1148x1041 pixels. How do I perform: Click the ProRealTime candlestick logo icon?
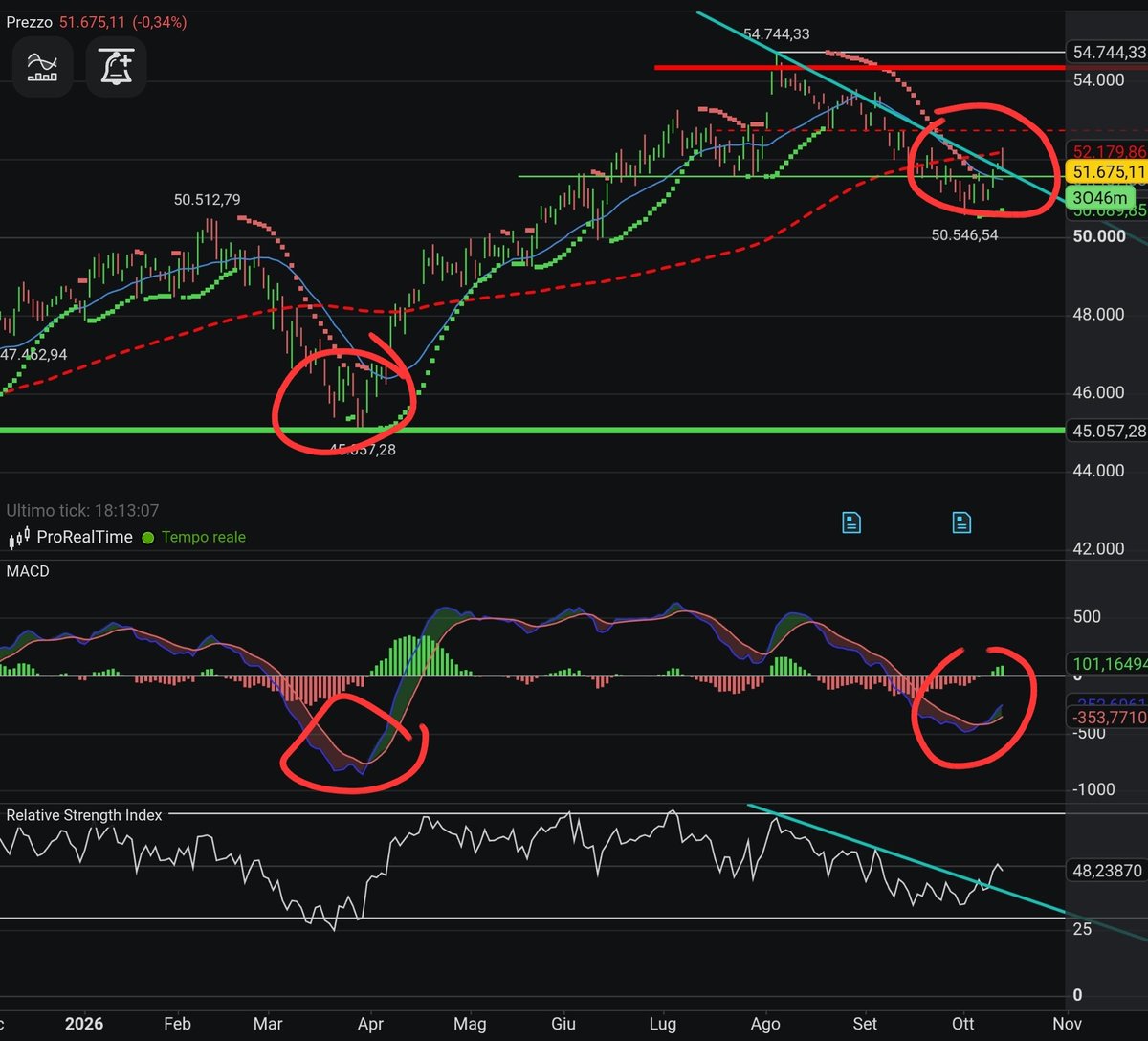18,538
